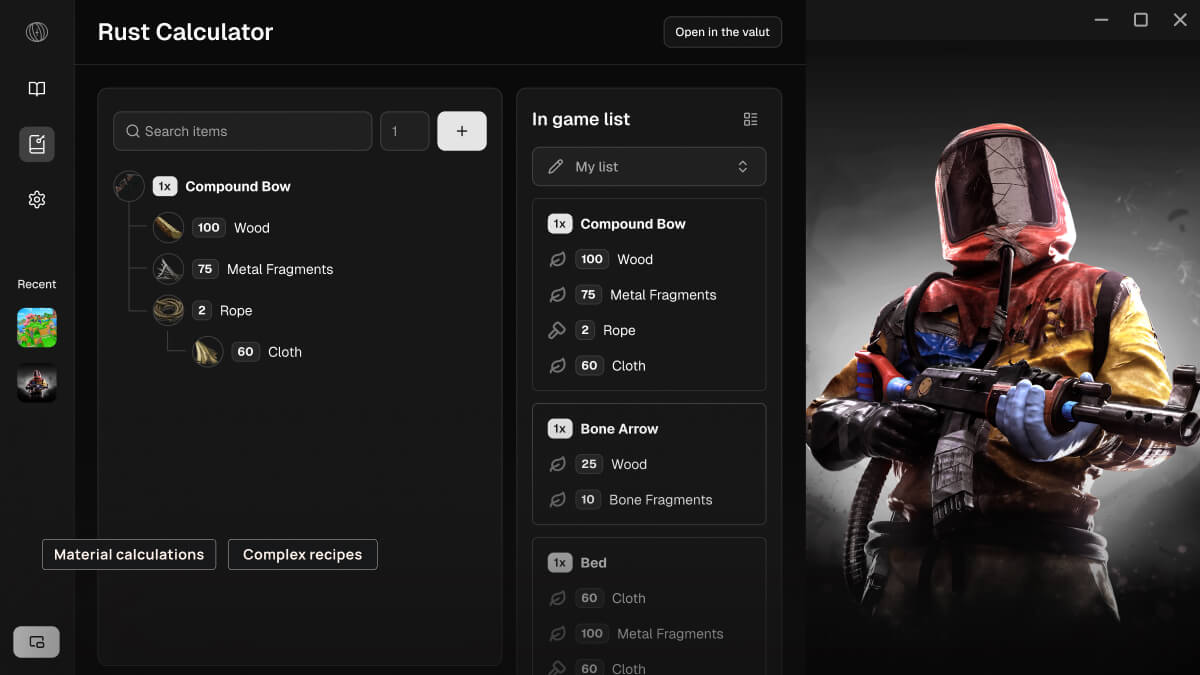Click the leaf icon beside 10 Bone Fragments

point(558,500)
